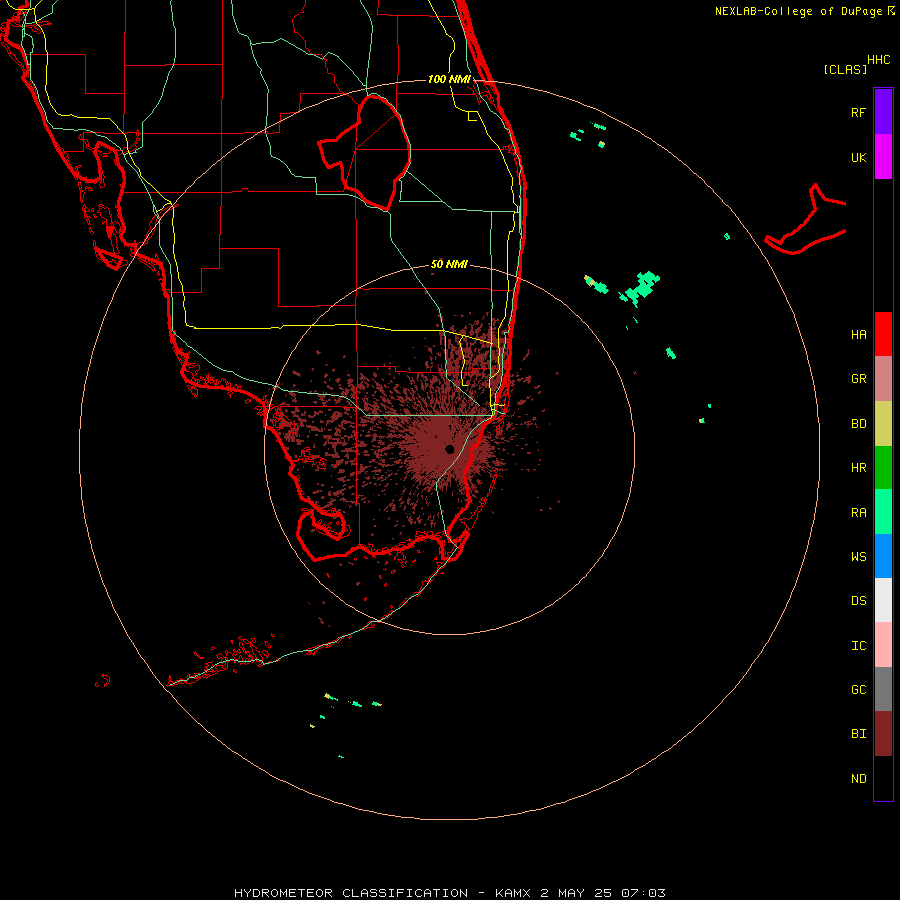This screenshot has width=900, height=900.
Task: Click the BD legend label
Action: (x=858, y=424)
